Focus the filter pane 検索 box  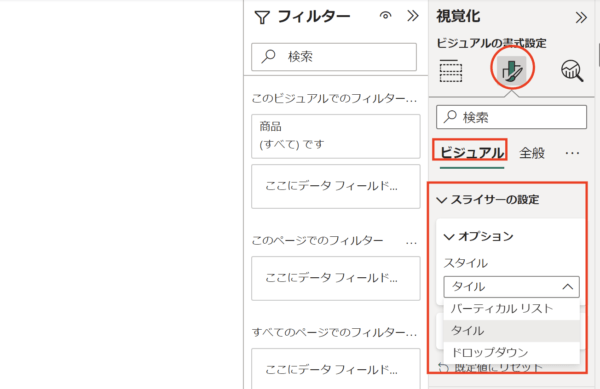click(334, 57)
